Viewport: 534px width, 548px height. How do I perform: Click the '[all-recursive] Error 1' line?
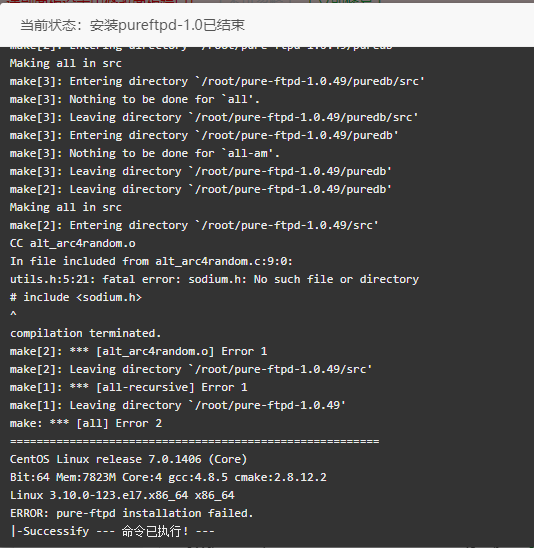click(129, 387)
